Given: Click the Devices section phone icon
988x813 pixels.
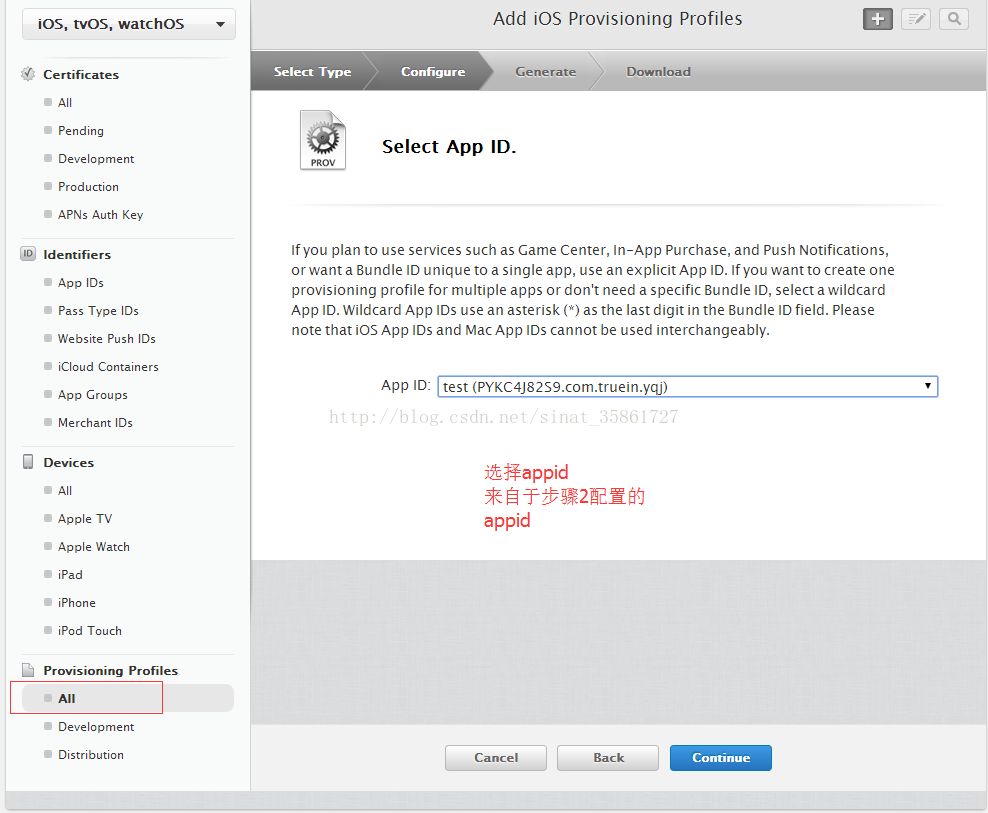Looking at the screenshot, I should click(x=28, y=462).
